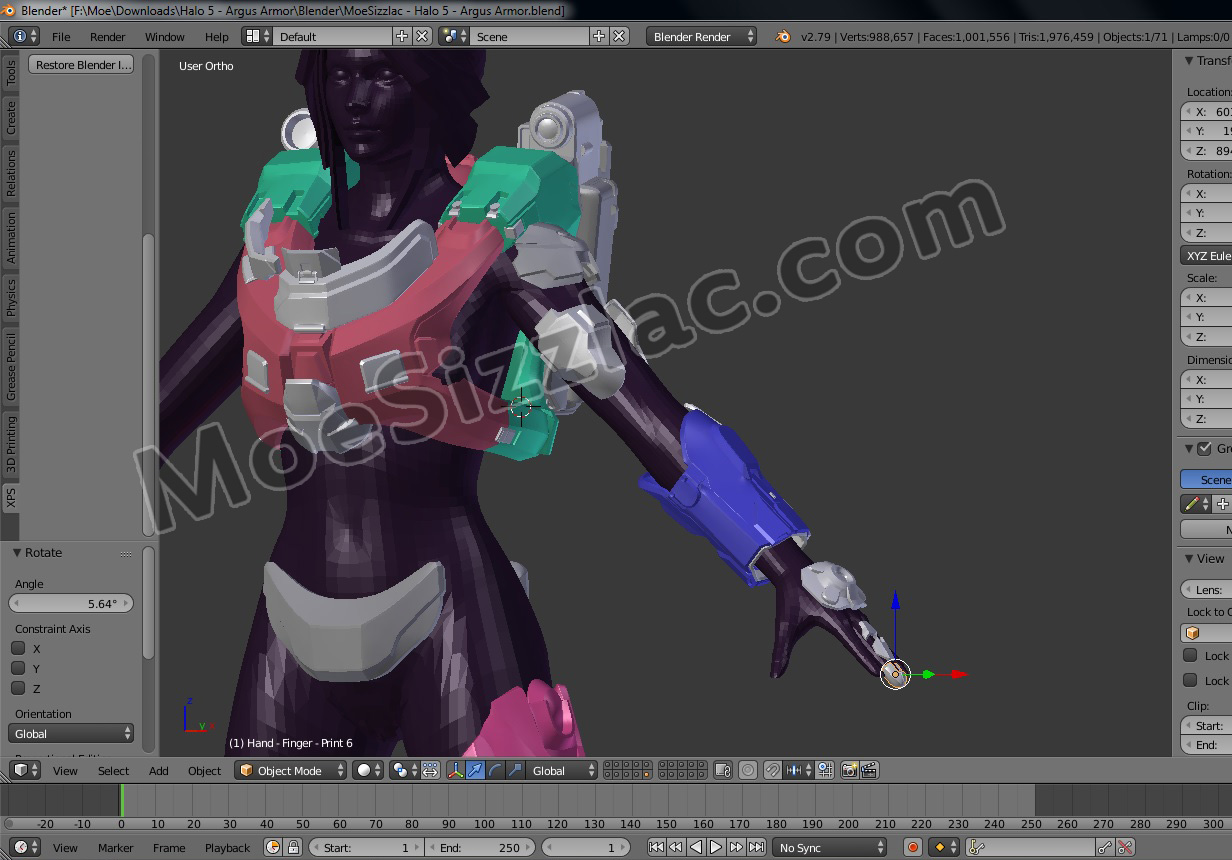
Task: Click the Blender logo icon in the info bar
Action: tap(783, 36)
